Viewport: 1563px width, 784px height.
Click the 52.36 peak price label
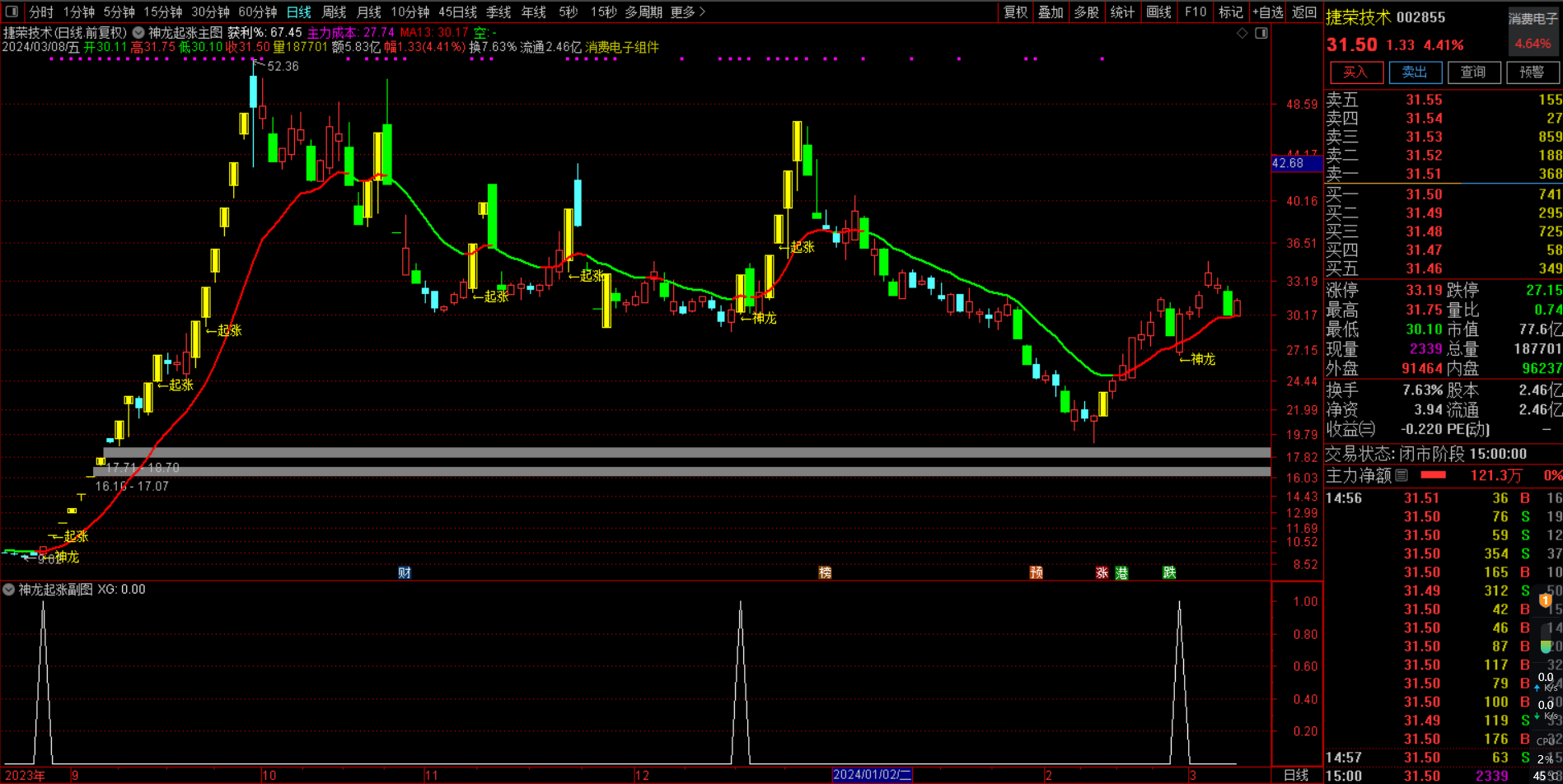283,66
